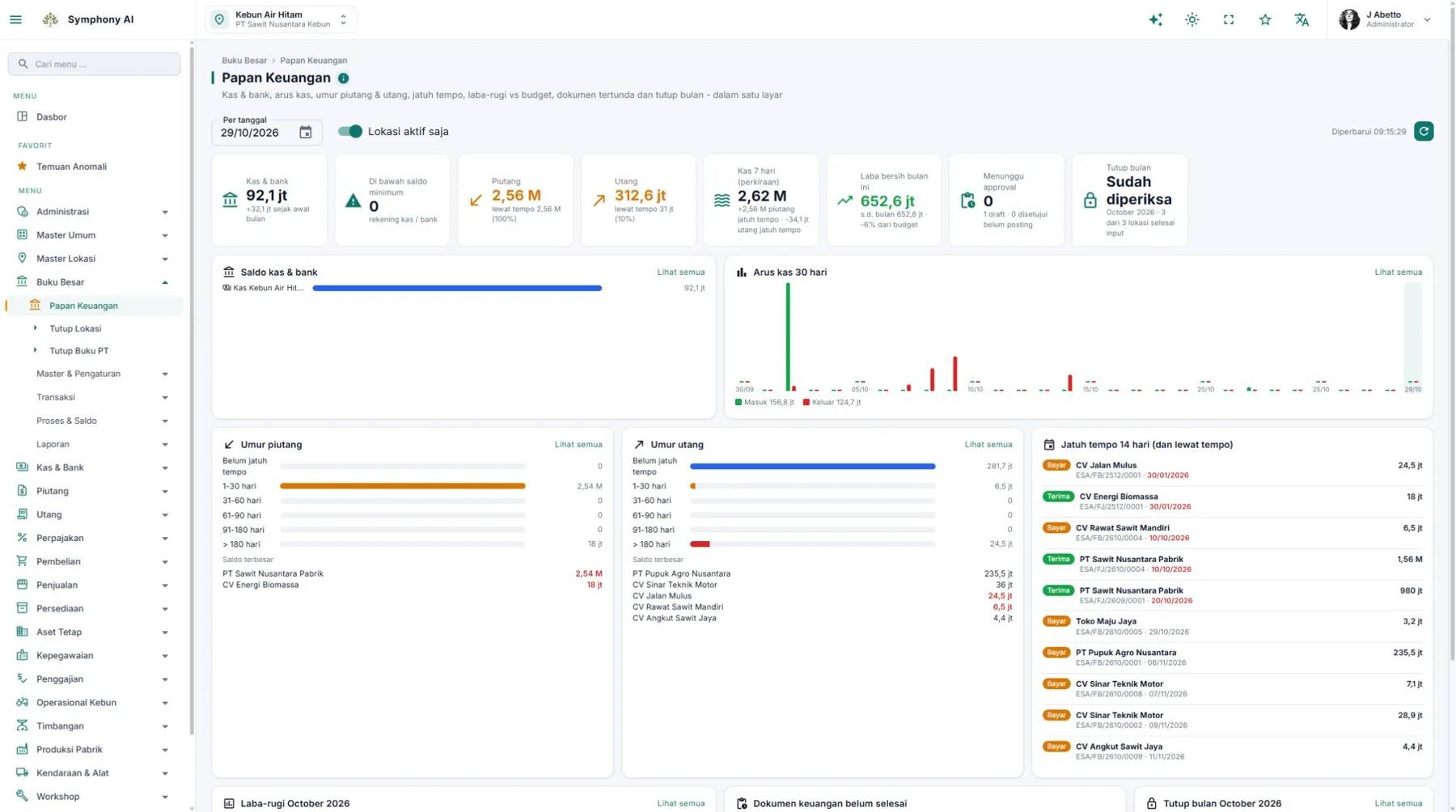
Task: Click the orange 1-30 hari piutang bar
Action: click(x=403, y=486)
